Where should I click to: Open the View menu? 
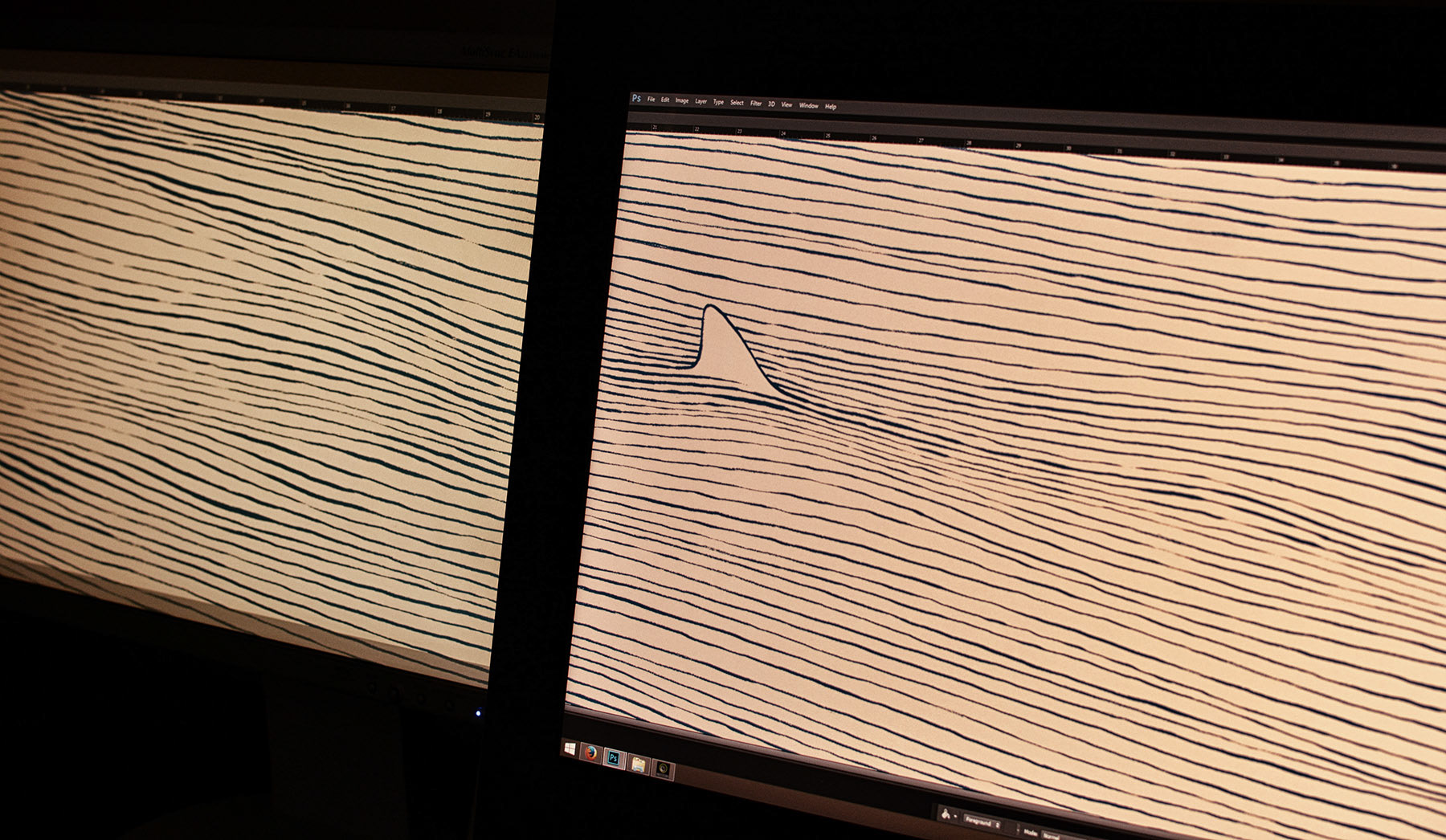tap(786, 105)
